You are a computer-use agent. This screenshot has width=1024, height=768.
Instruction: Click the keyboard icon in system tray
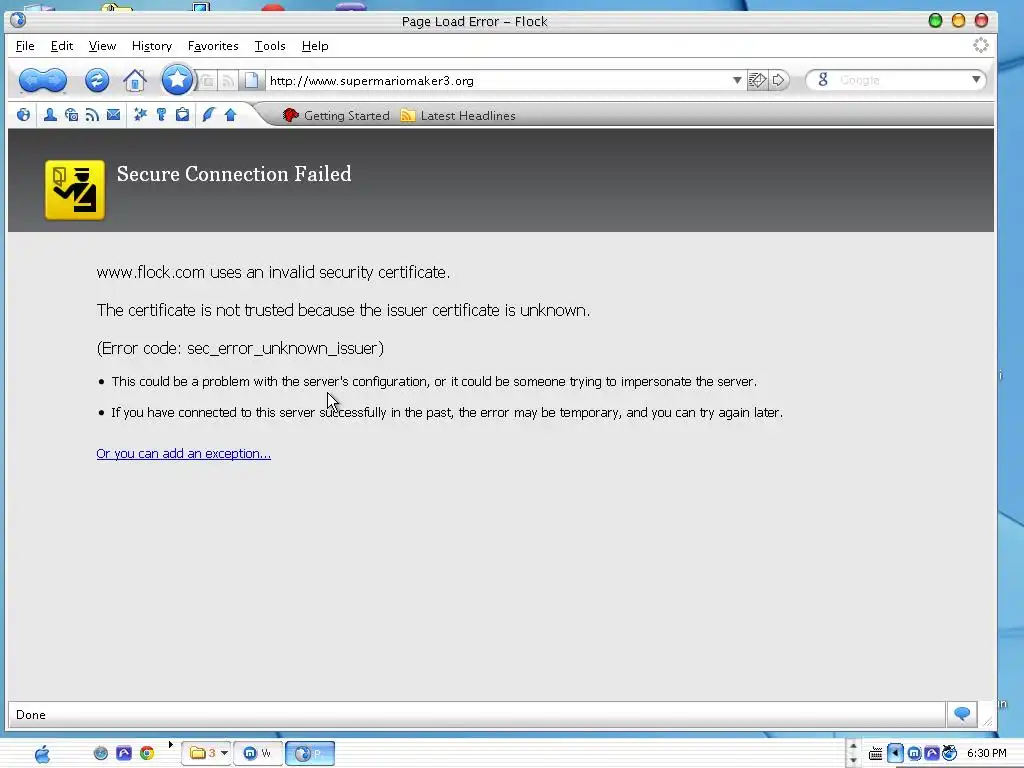coord(876,754)
